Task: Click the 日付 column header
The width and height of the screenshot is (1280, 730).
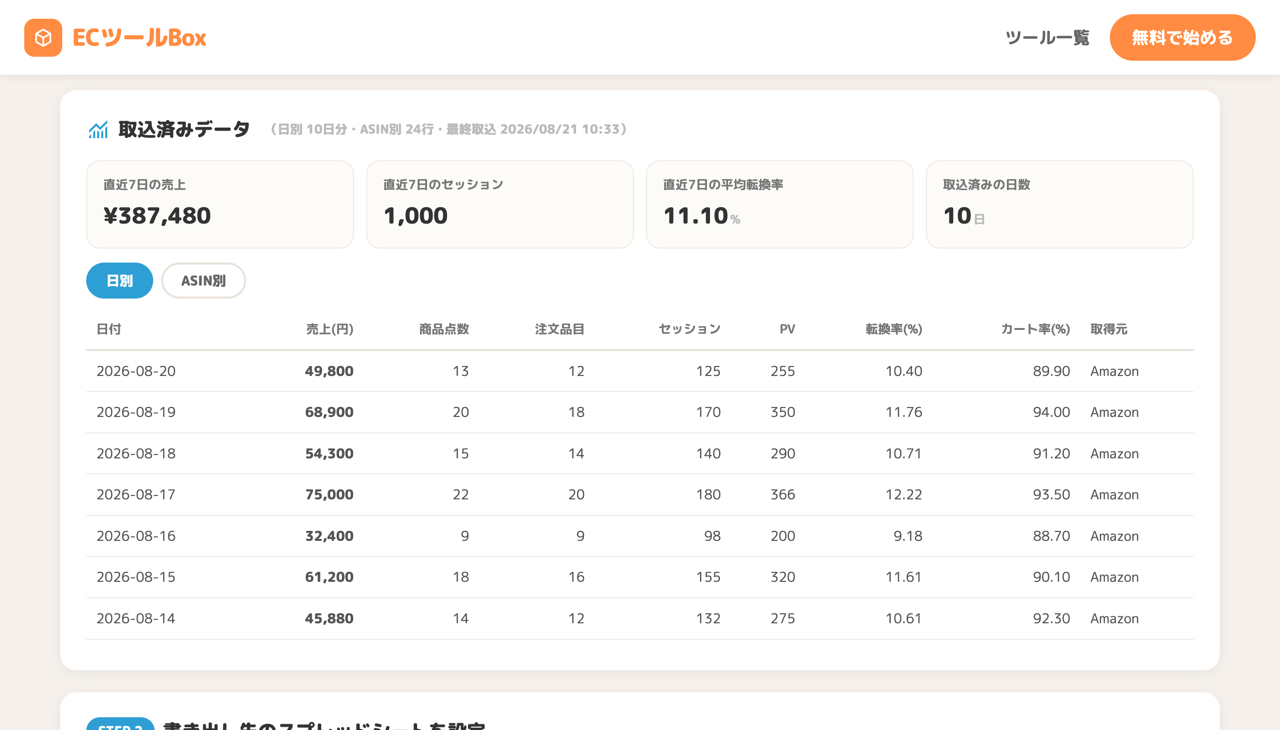Action: click(x=109, y=329)
